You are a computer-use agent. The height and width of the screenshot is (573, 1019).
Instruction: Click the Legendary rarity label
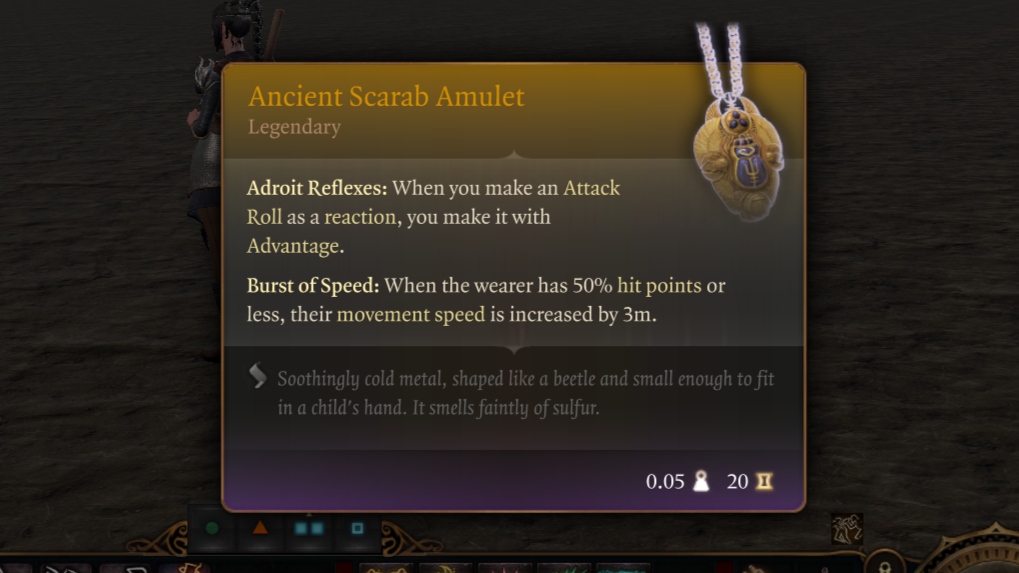pyautogui.click(x=294, y=127)
